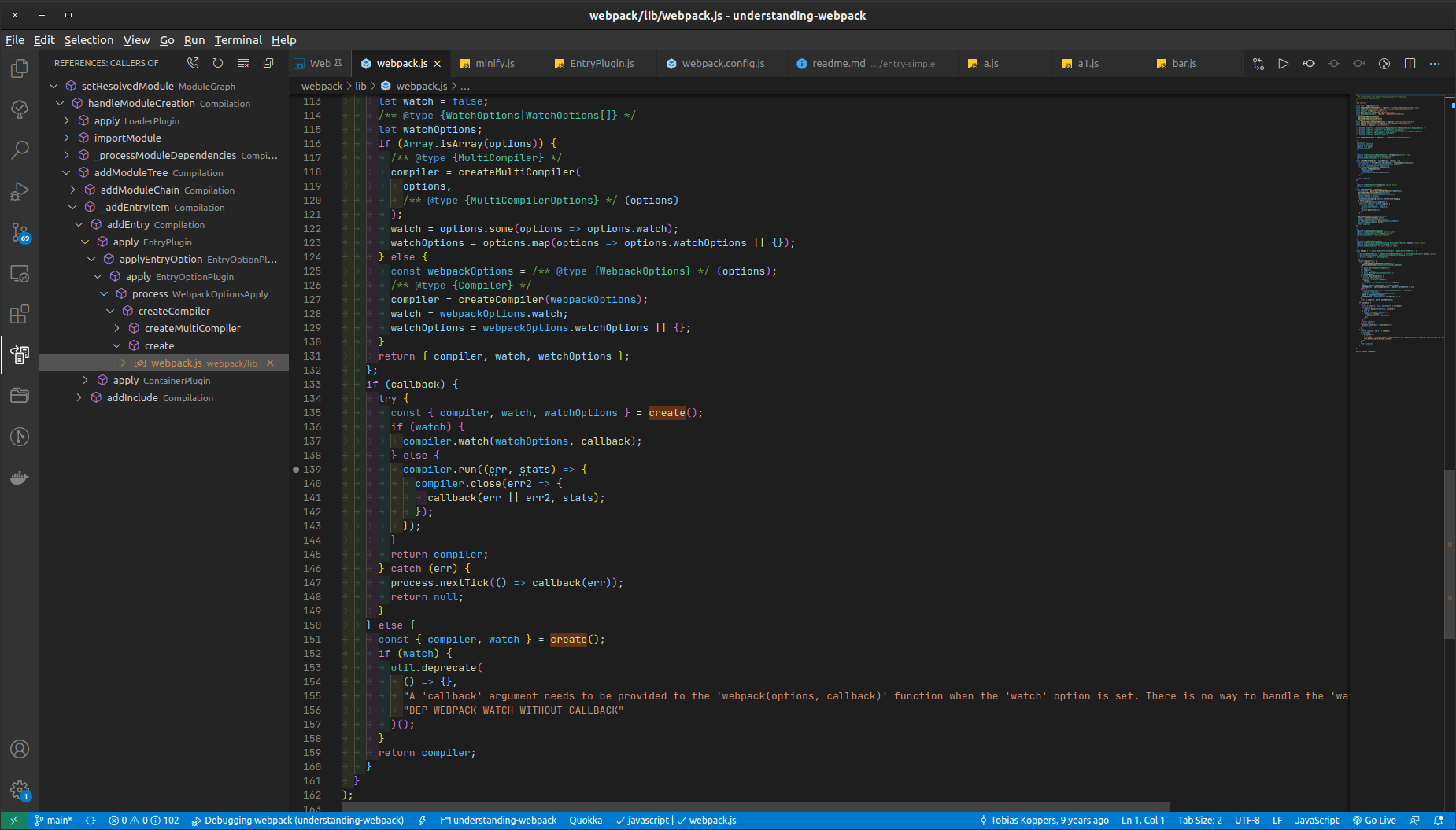Image resolution: width=1456 pixels, height=830 pixels.
Task: Open the Explorer sidebar icon
Action: (19, 68)
